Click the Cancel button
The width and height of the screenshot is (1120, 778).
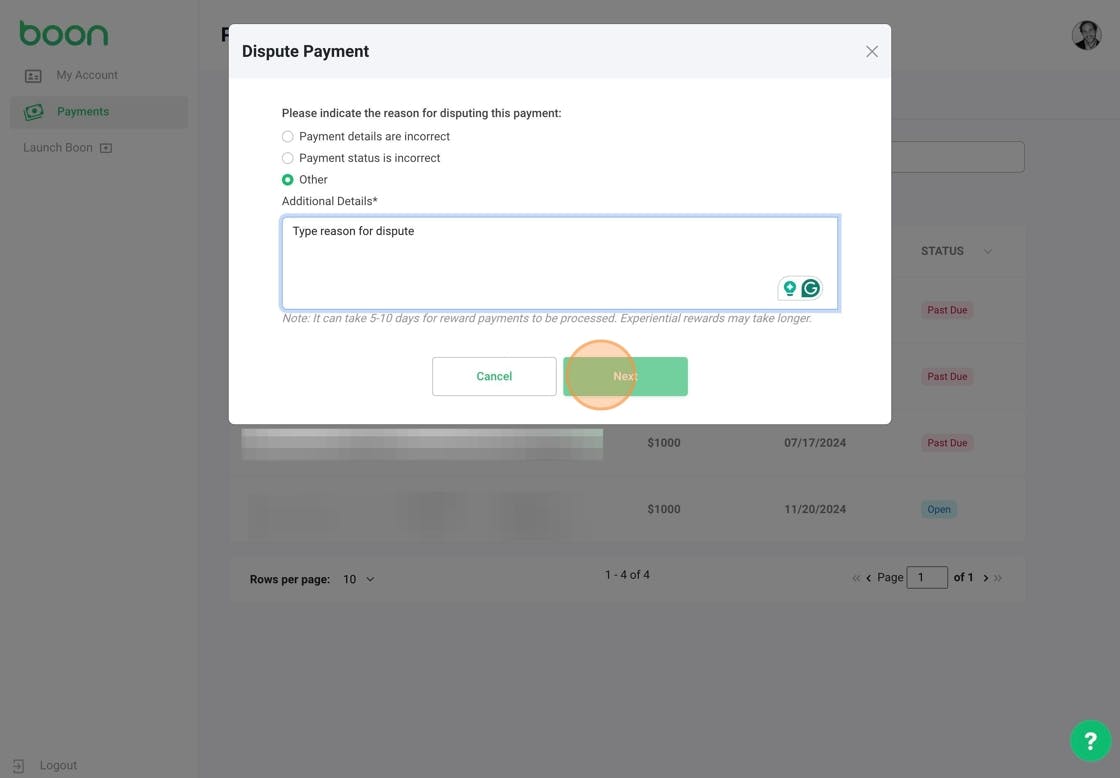pyautogui.click(x=494, y=376)
